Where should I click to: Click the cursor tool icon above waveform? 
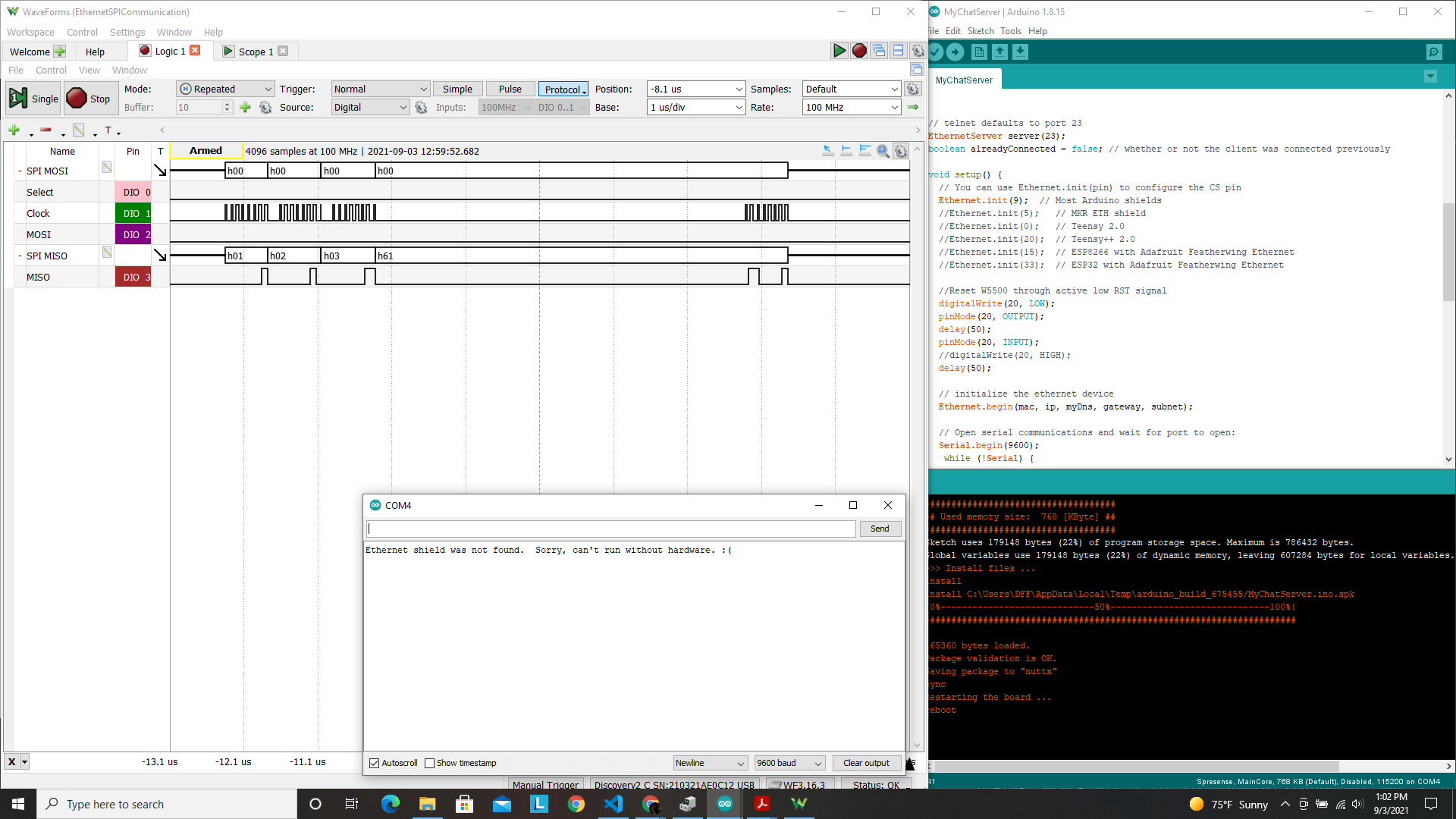point(828,151)
